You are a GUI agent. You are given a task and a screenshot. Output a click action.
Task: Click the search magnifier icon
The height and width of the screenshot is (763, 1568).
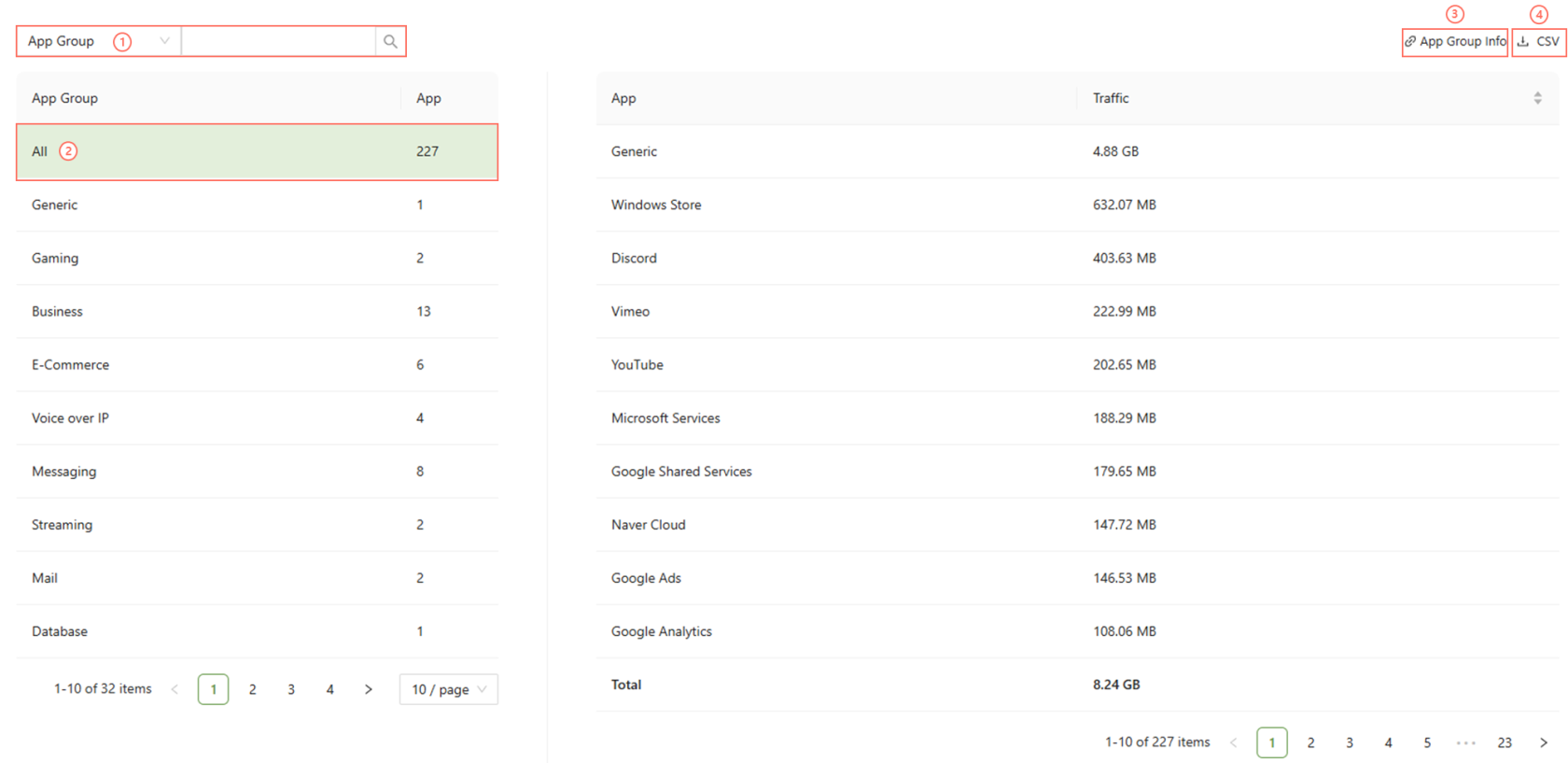(390, 42)
